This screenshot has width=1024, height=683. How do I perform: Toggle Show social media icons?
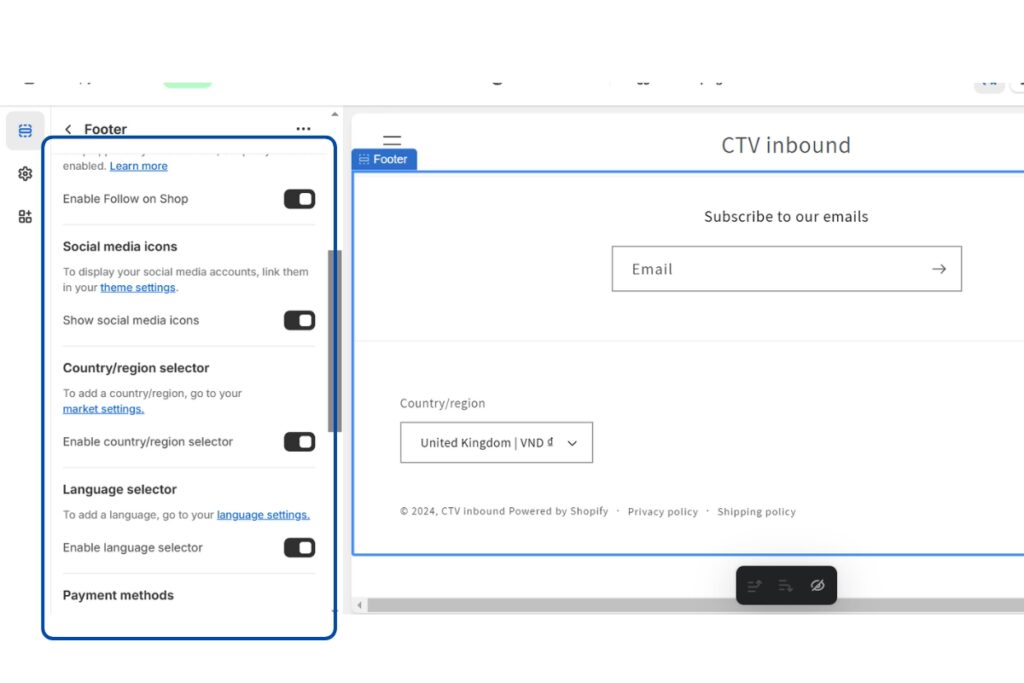[x=299, y=321]
